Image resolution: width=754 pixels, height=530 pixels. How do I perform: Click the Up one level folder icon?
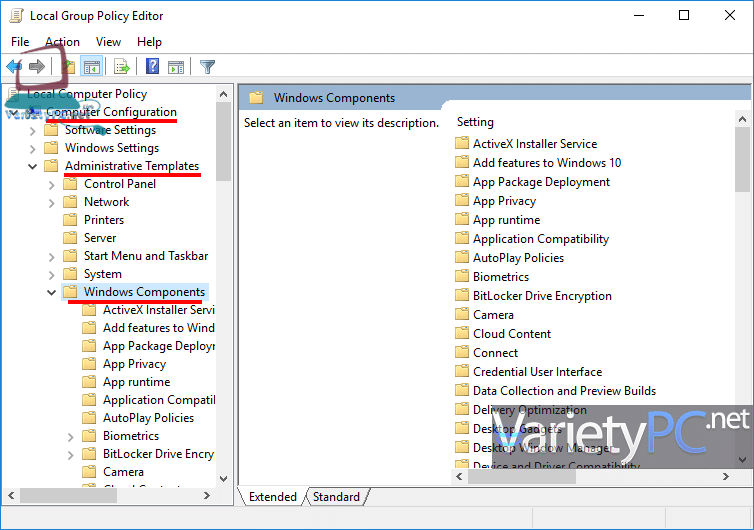[67, 67]
